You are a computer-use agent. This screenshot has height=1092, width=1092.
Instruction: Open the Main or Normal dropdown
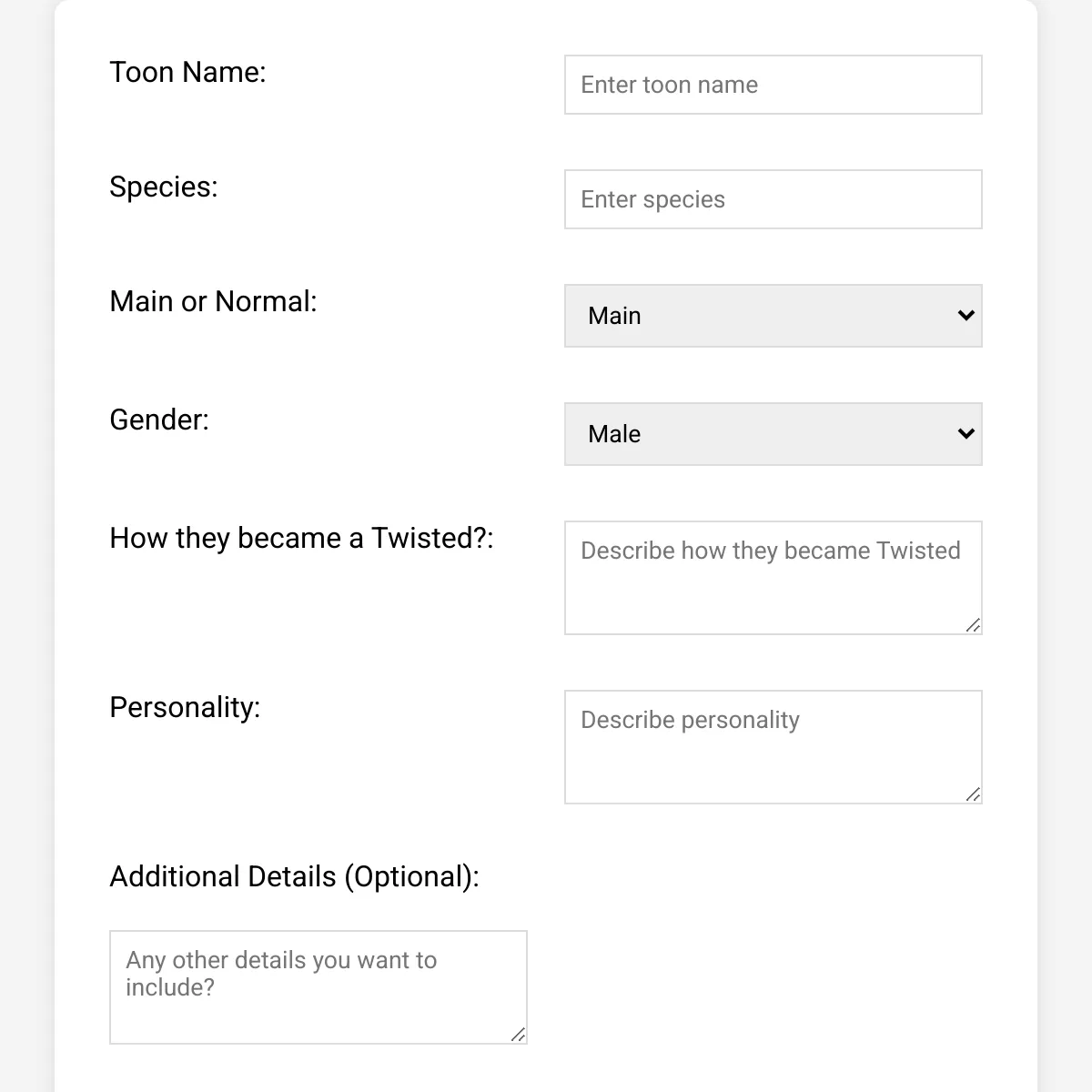point(773,316)
